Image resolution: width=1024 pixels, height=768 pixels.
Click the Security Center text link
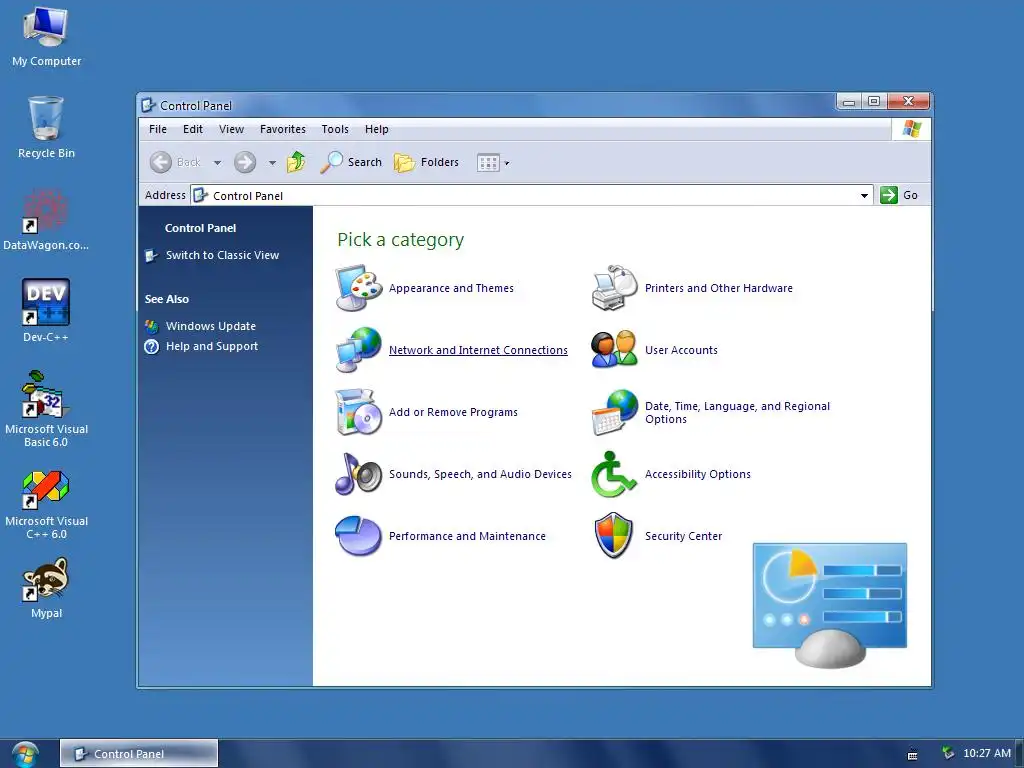[x=683, y=536]
